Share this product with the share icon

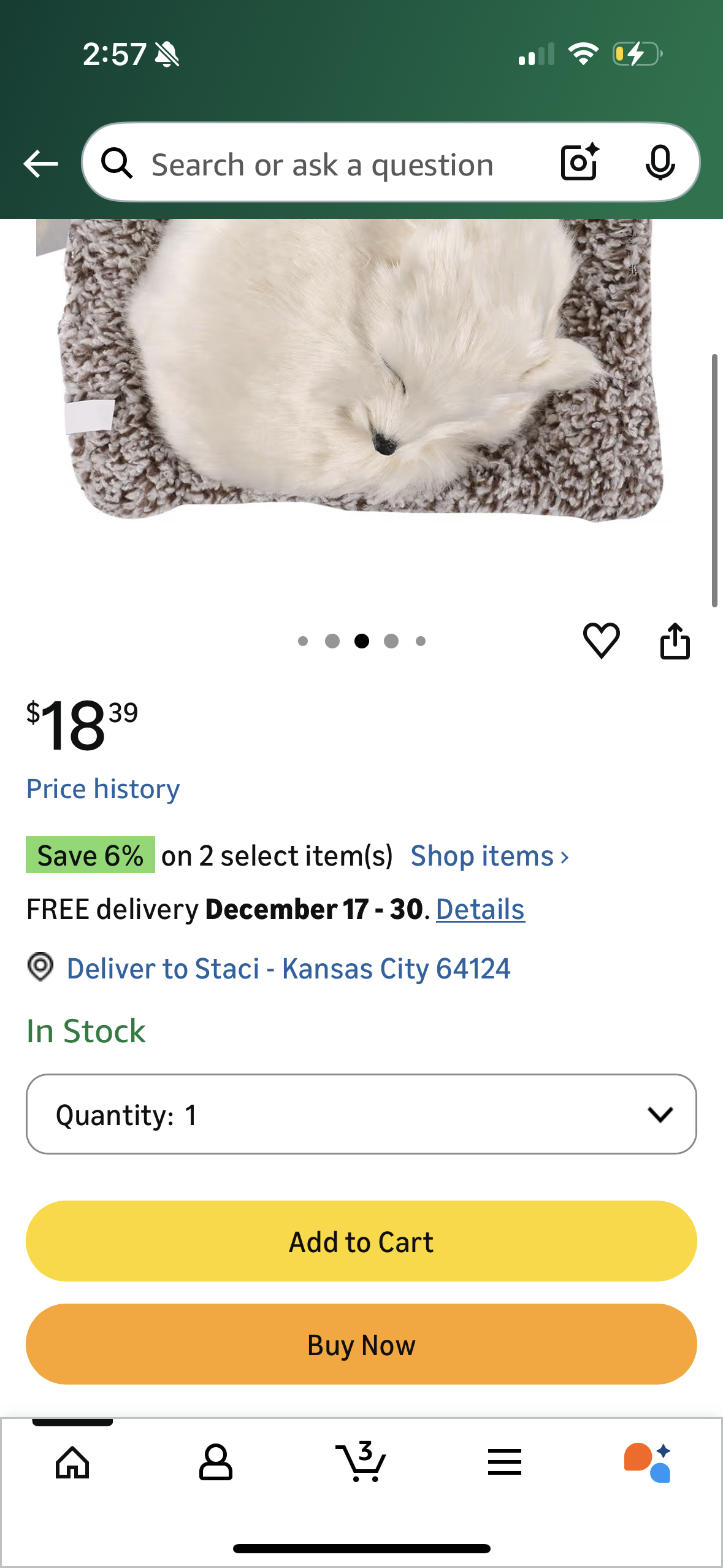pos(675,640)
